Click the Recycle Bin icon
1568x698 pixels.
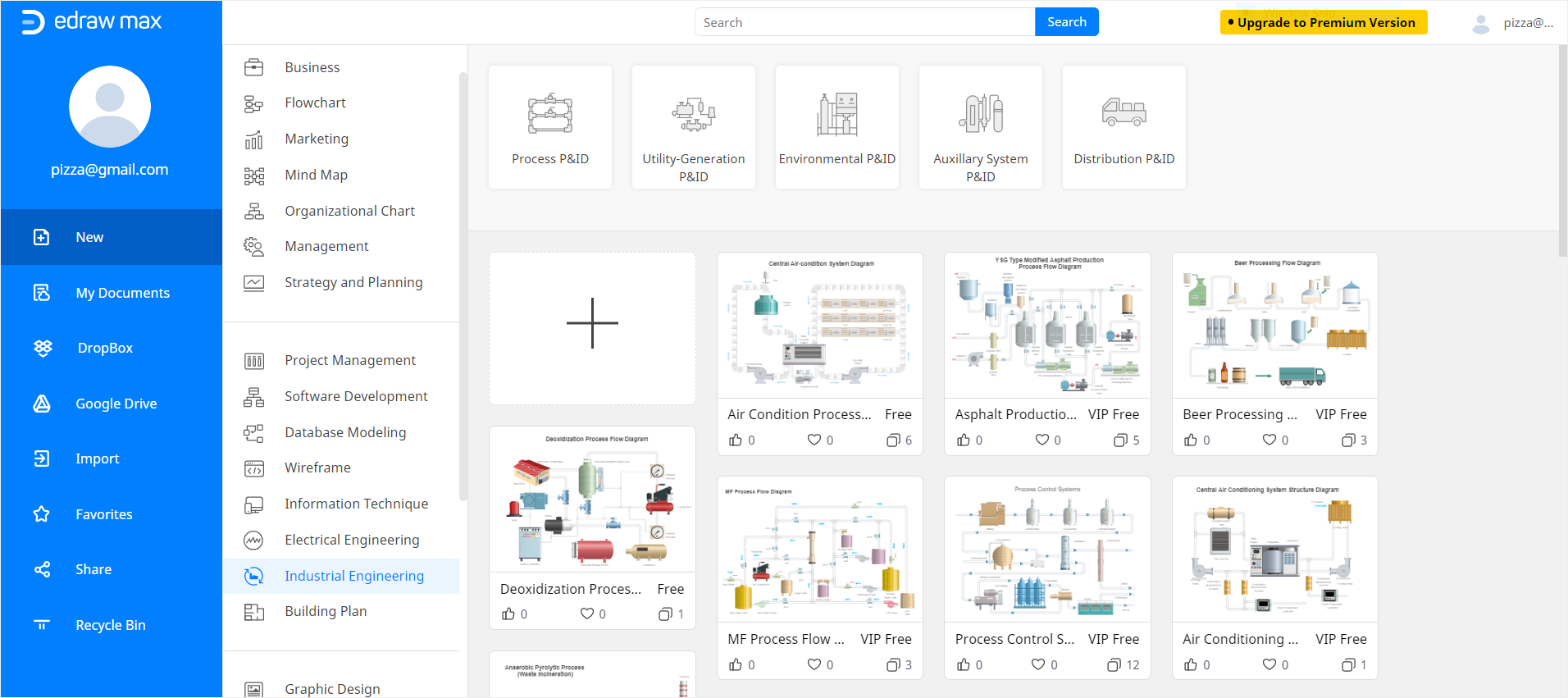[42, 625]
